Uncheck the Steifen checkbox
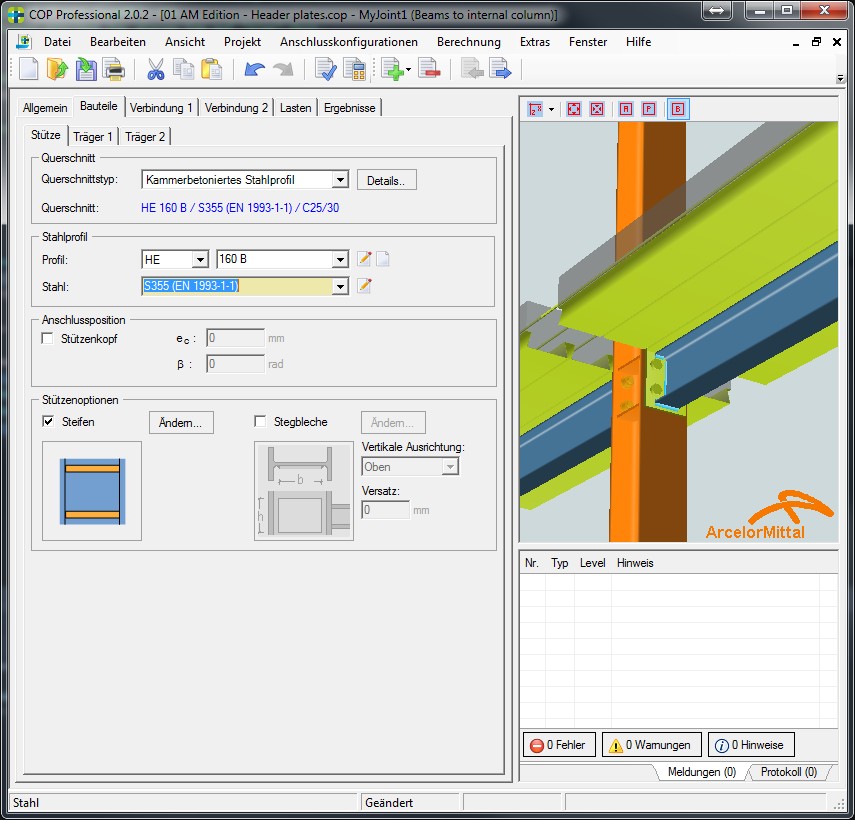855x820 pixels. (48, 422)
